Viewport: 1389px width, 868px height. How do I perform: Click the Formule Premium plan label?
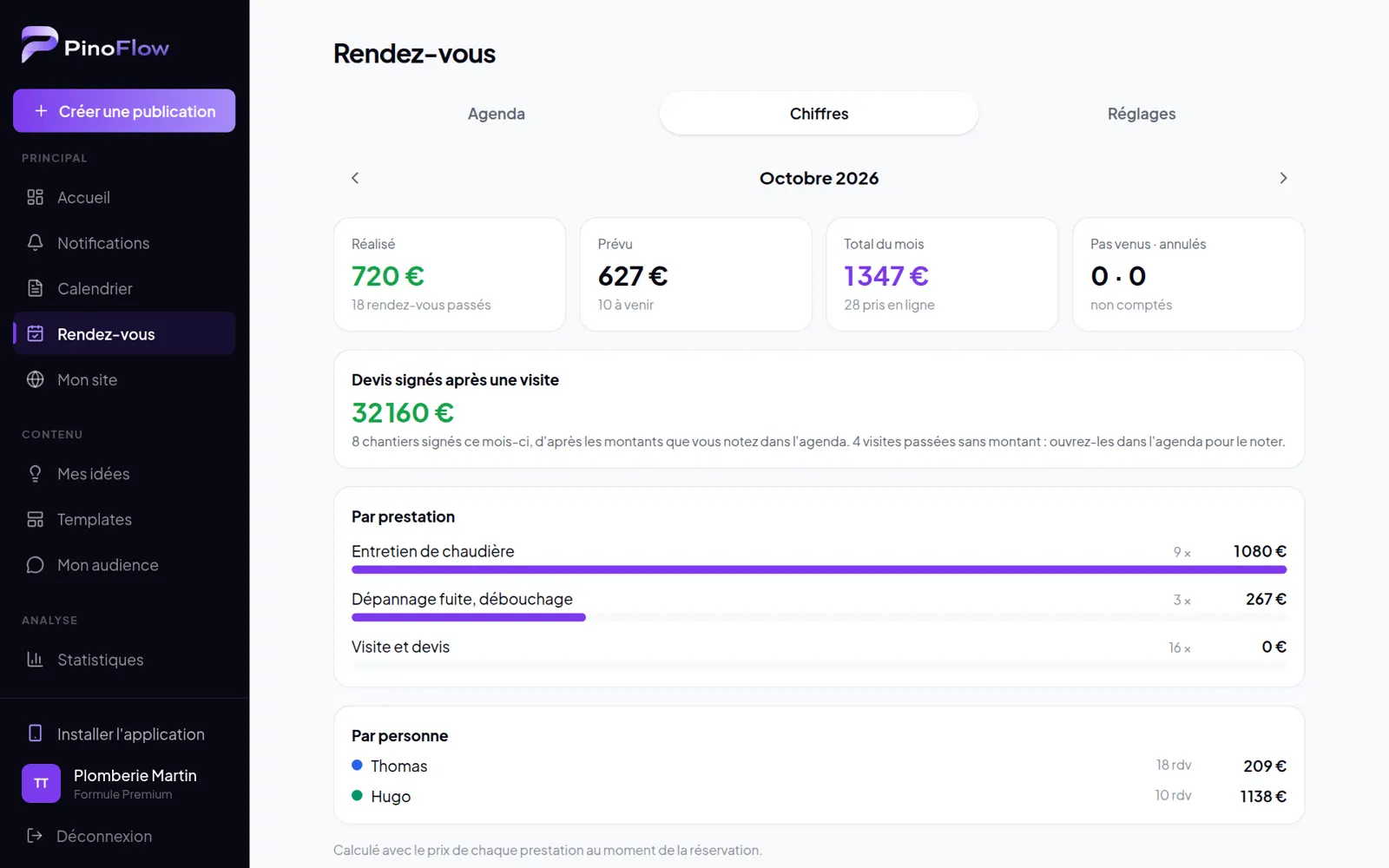122,794
